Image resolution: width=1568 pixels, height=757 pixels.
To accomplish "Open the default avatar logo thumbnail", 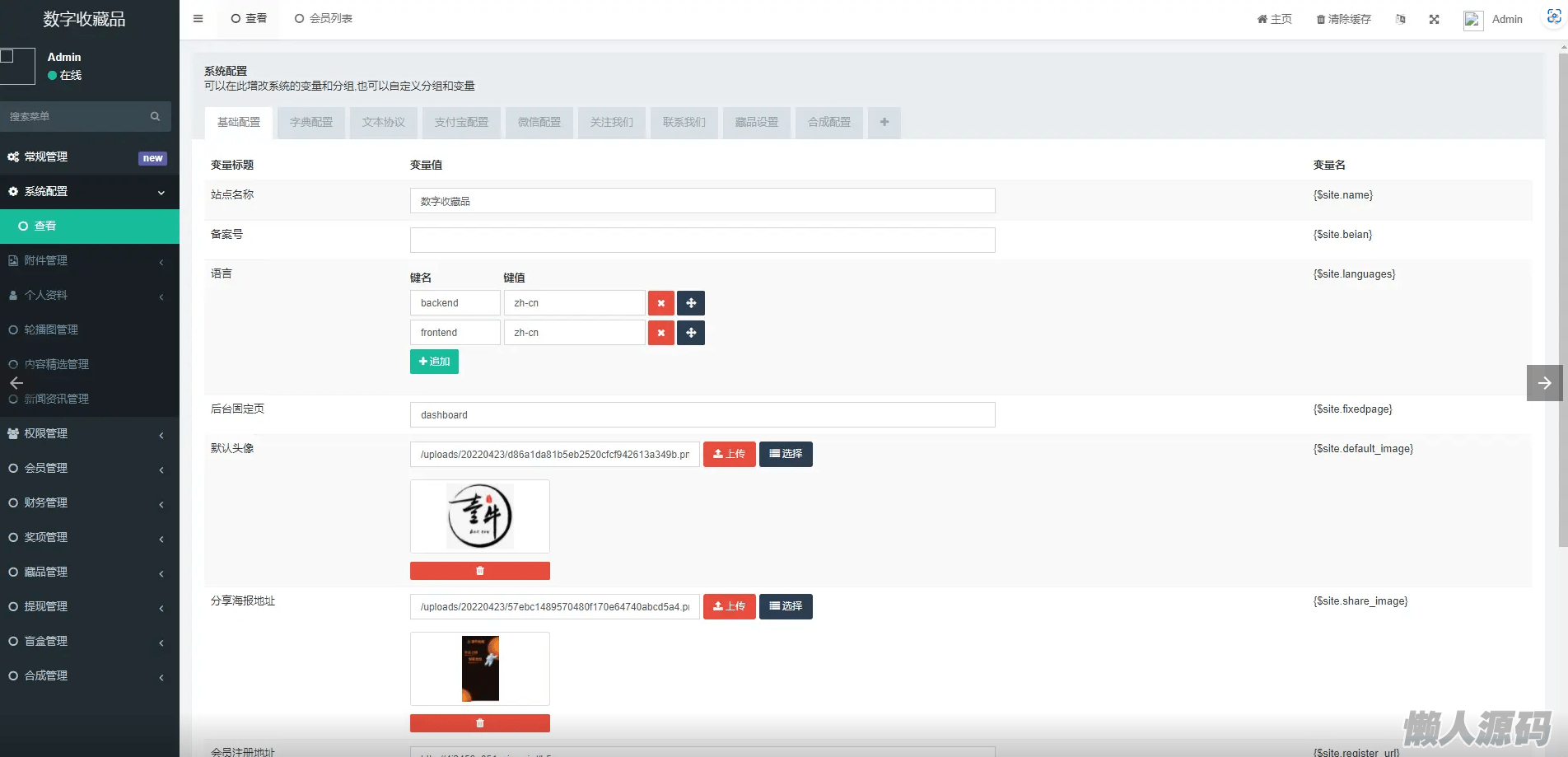I will pyautogui.click(x=480, y=516).
